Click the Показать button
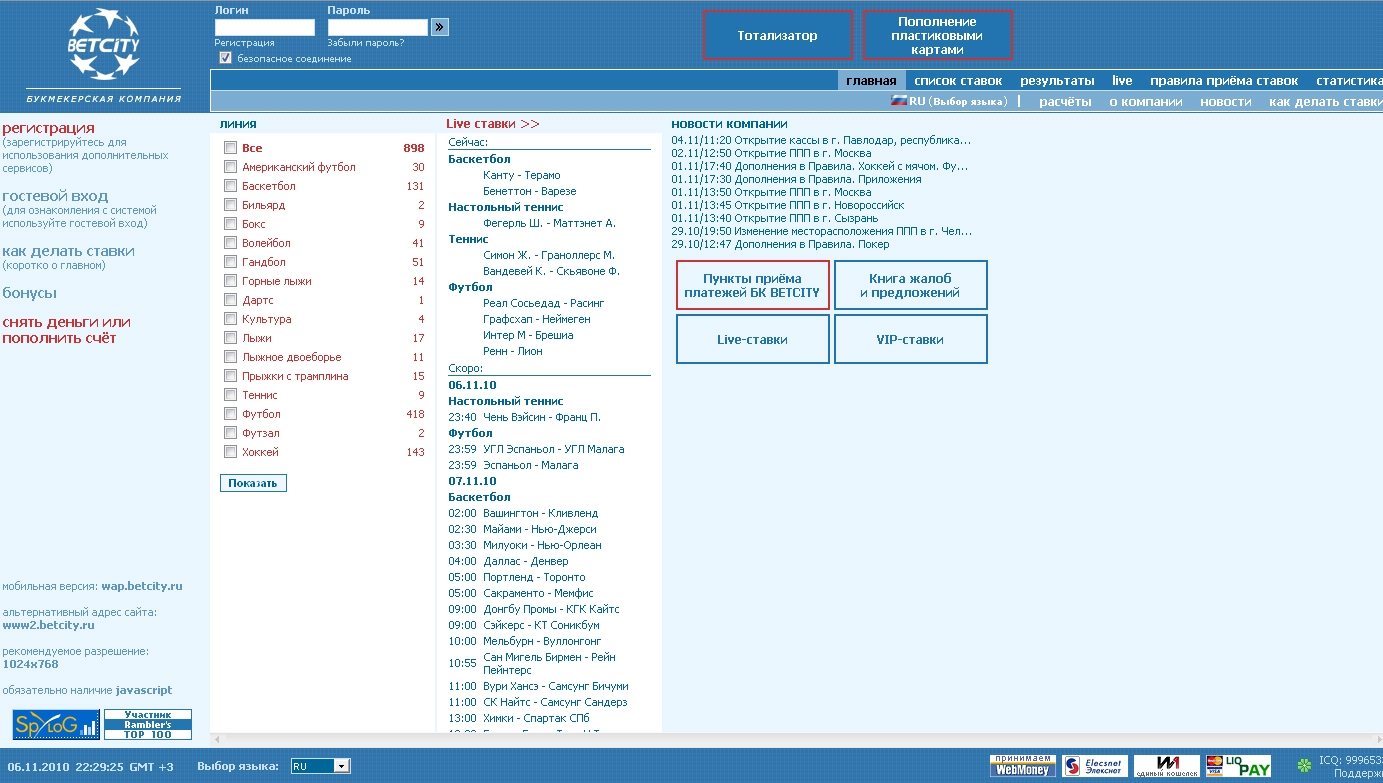The width and height of the screenshot is (1383, 783). 253,483
